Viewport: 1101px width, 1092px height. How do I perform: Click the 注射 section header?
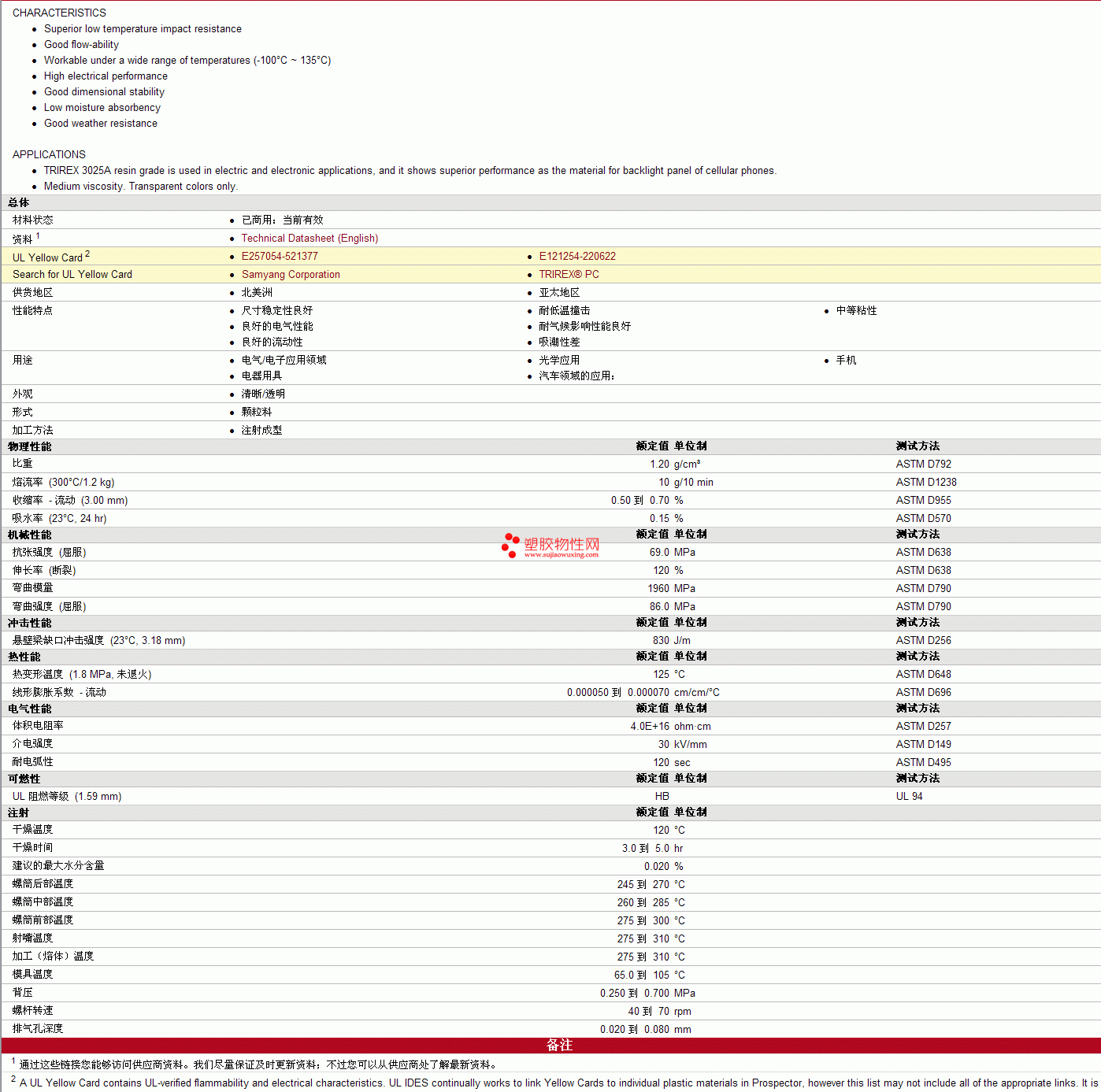[19, 813]
